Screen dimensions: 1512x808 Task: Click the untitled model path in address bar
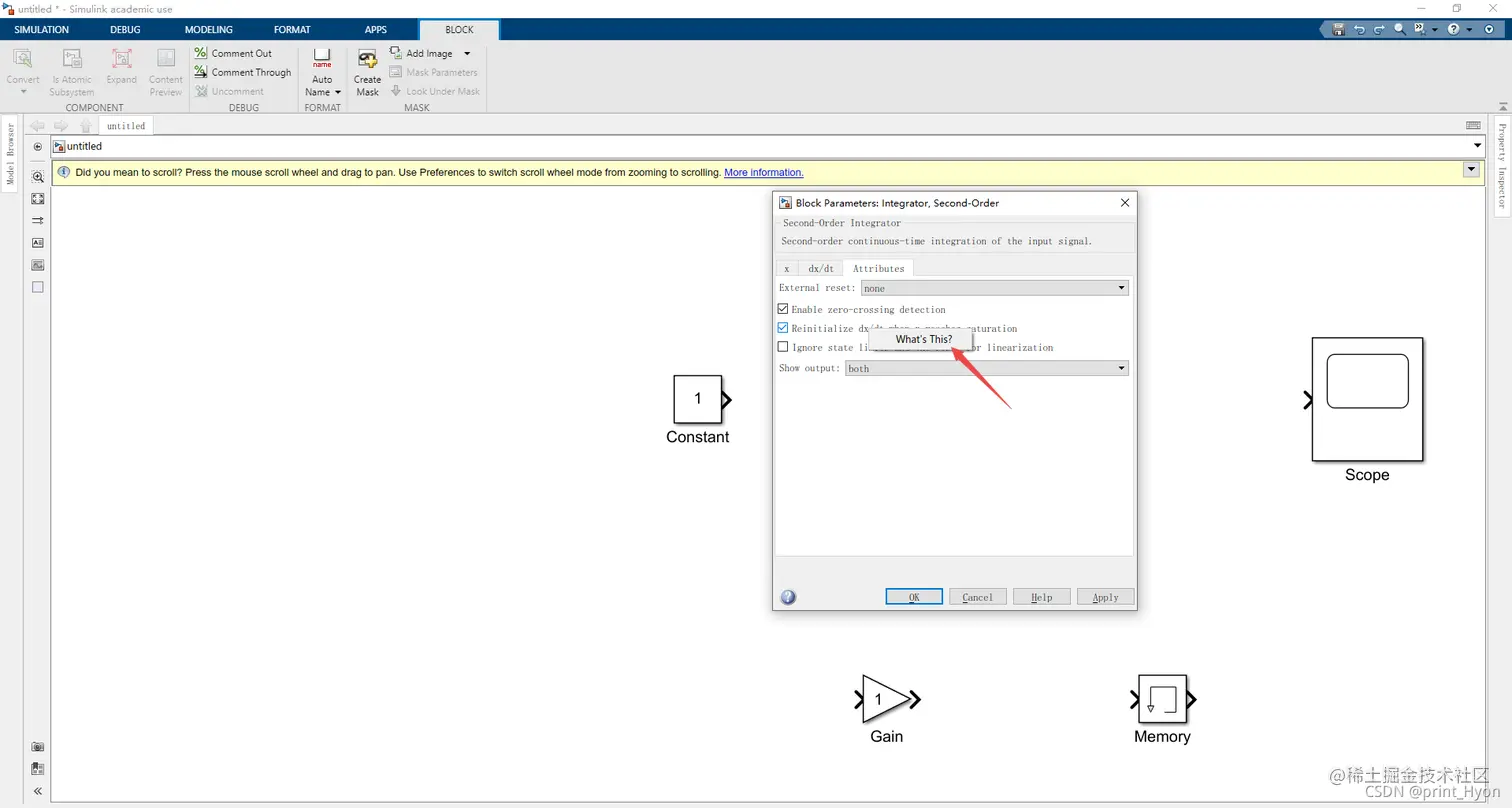click(85, 146)
